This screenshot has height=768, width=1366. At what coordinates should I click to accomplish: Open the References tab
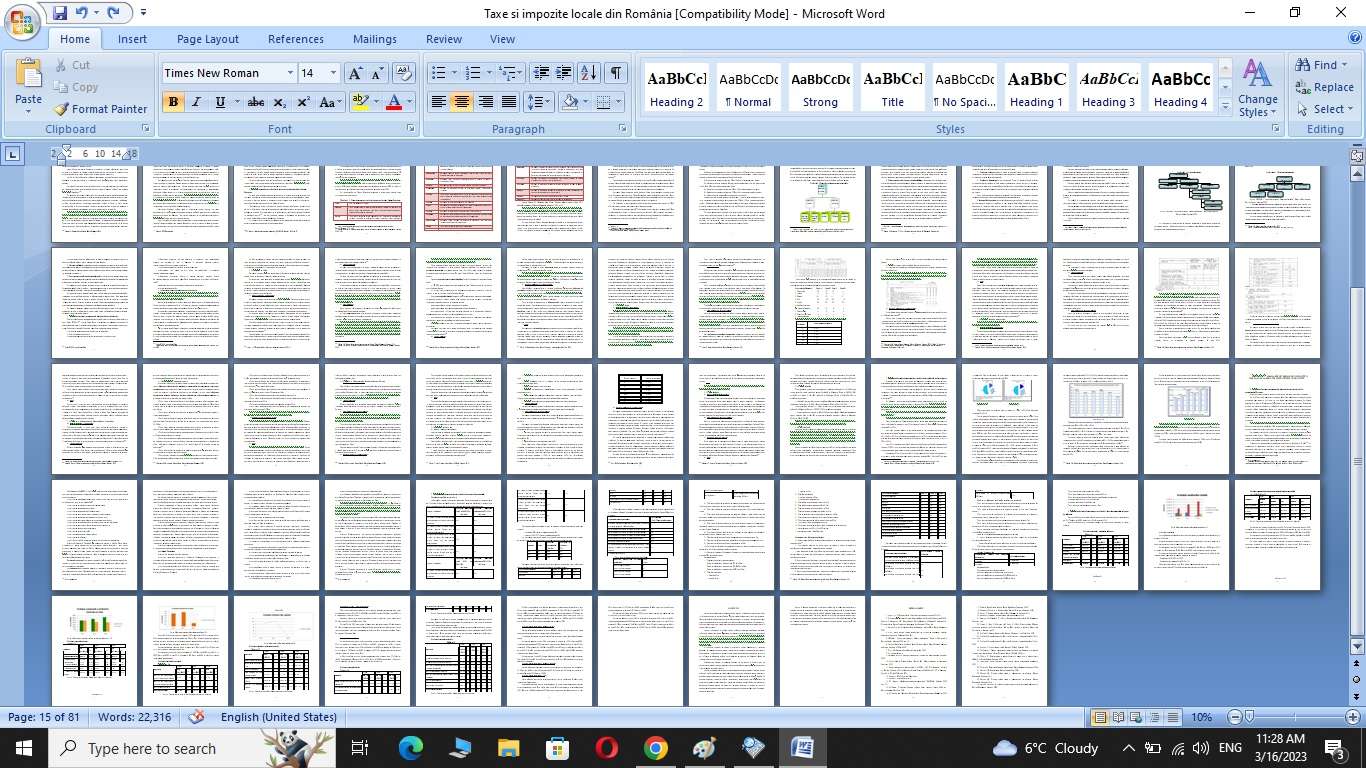pos(296,39)
